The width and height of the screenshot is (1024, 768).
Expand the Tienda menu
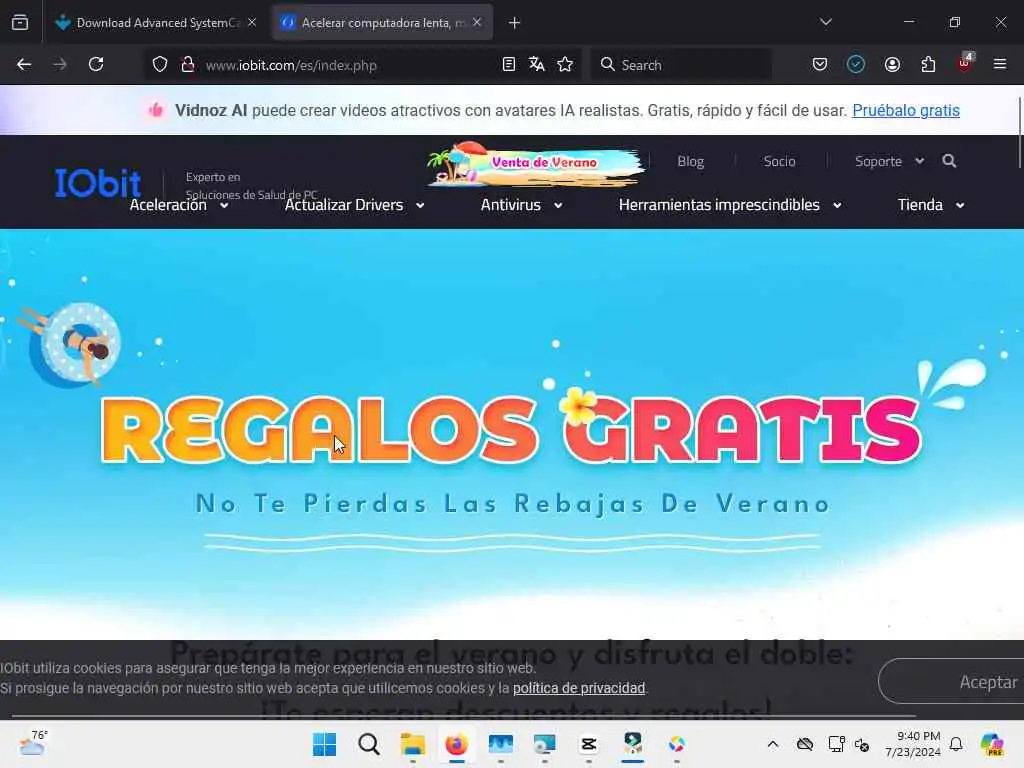pos(931,205)
